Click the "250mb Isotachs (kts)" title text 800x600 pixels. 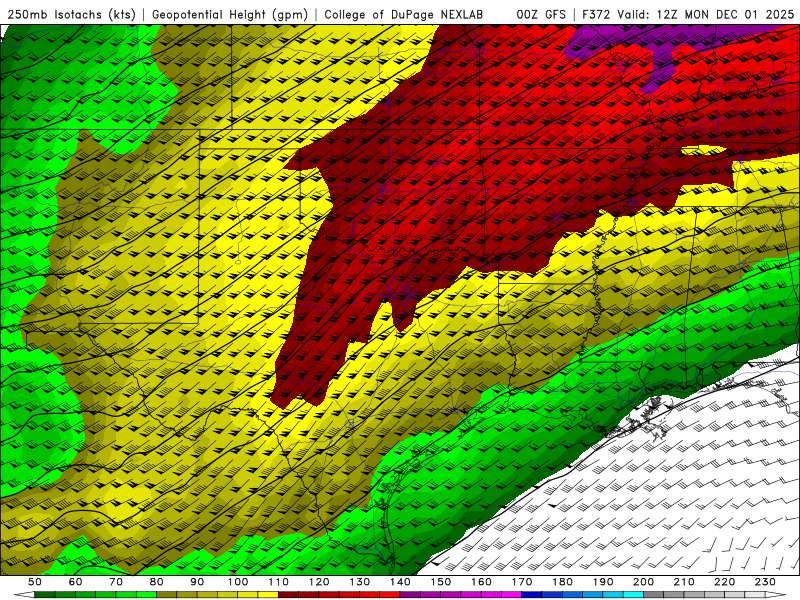coord(71,14)
